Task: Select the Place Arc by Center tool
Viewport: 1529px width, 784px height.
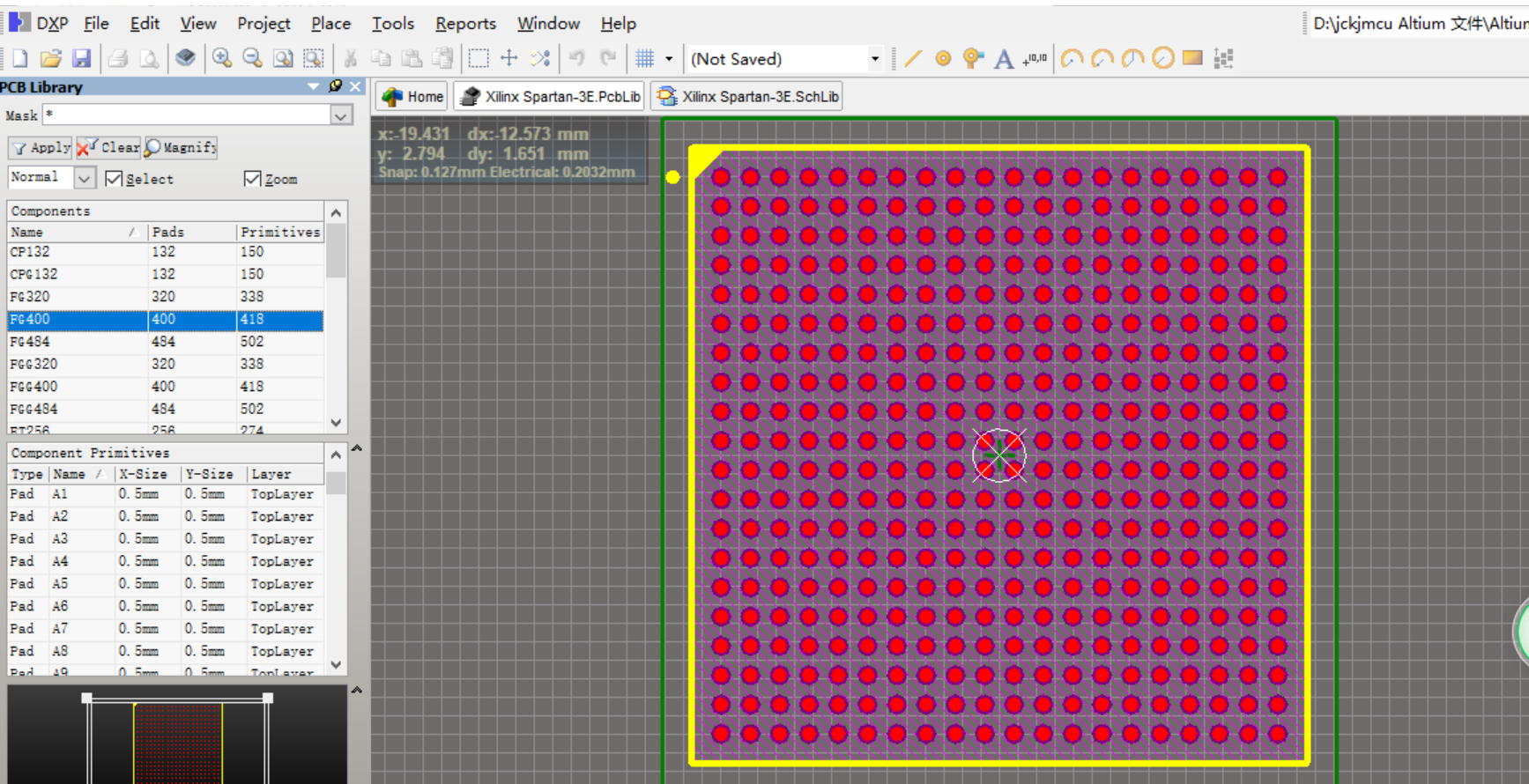Action: click(1072, 59)
